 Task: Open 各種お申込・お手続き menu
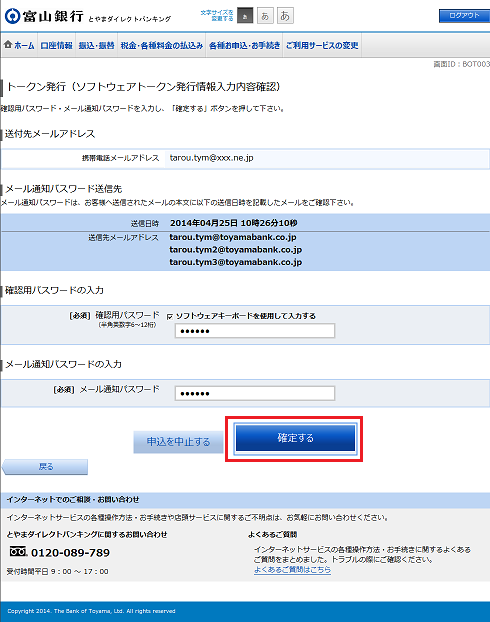(x=244, y=46)
